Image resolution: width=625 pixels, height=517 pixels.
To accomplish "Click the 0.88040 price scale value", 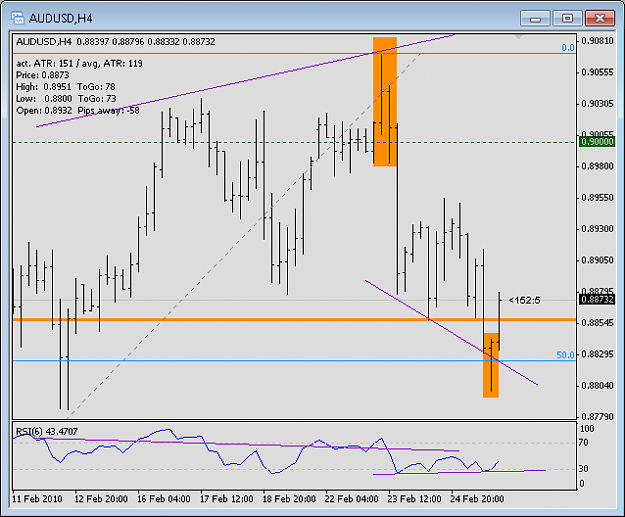I will tap(597, 385).
